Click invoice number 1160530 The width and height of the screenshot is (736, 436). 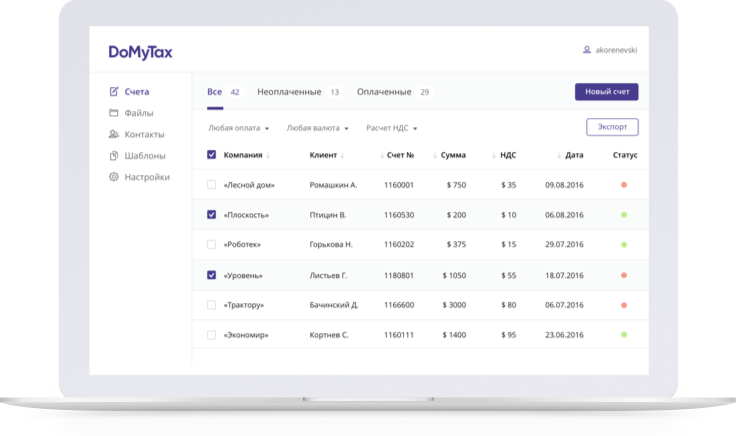click(399, 215)
